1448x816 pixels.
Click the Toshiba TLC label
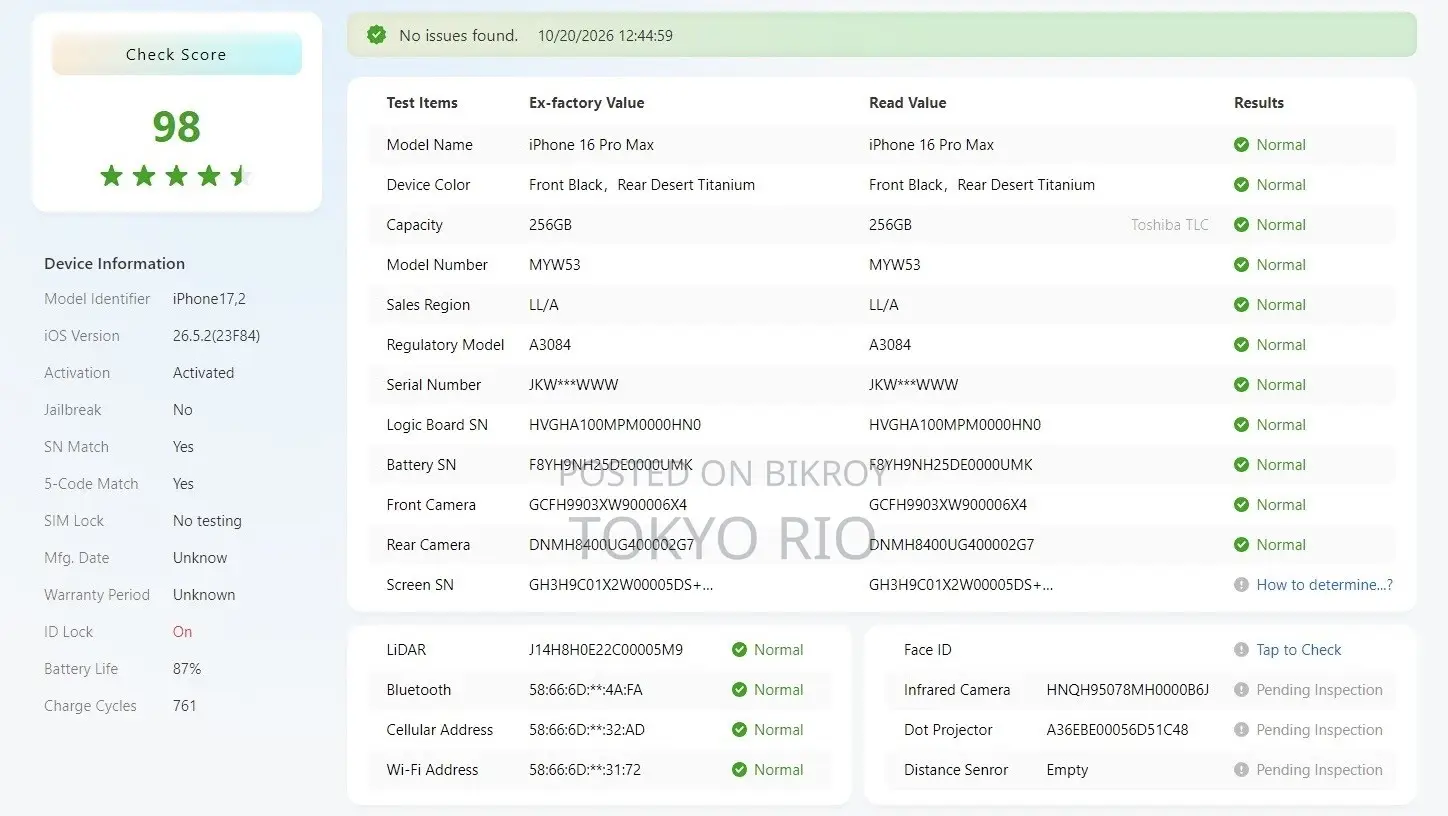1170,225
